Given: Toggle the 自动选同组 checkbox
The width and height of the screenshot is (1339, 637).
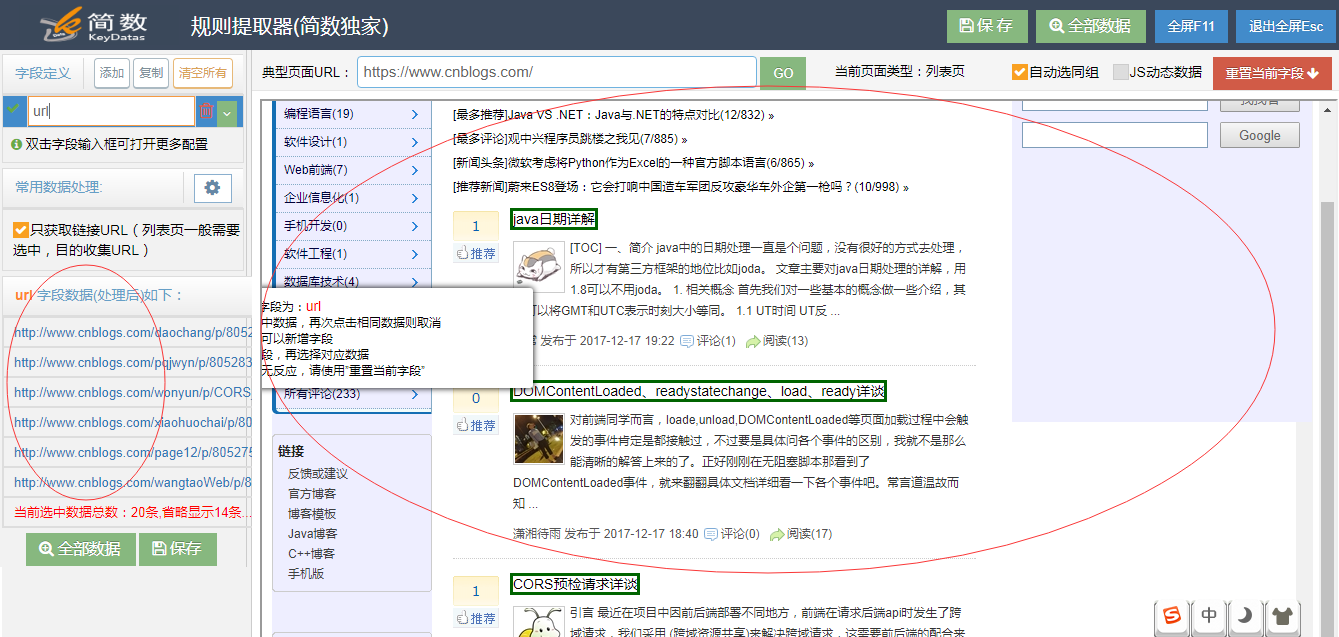Looking at the screenshot, I should 1019,72.
